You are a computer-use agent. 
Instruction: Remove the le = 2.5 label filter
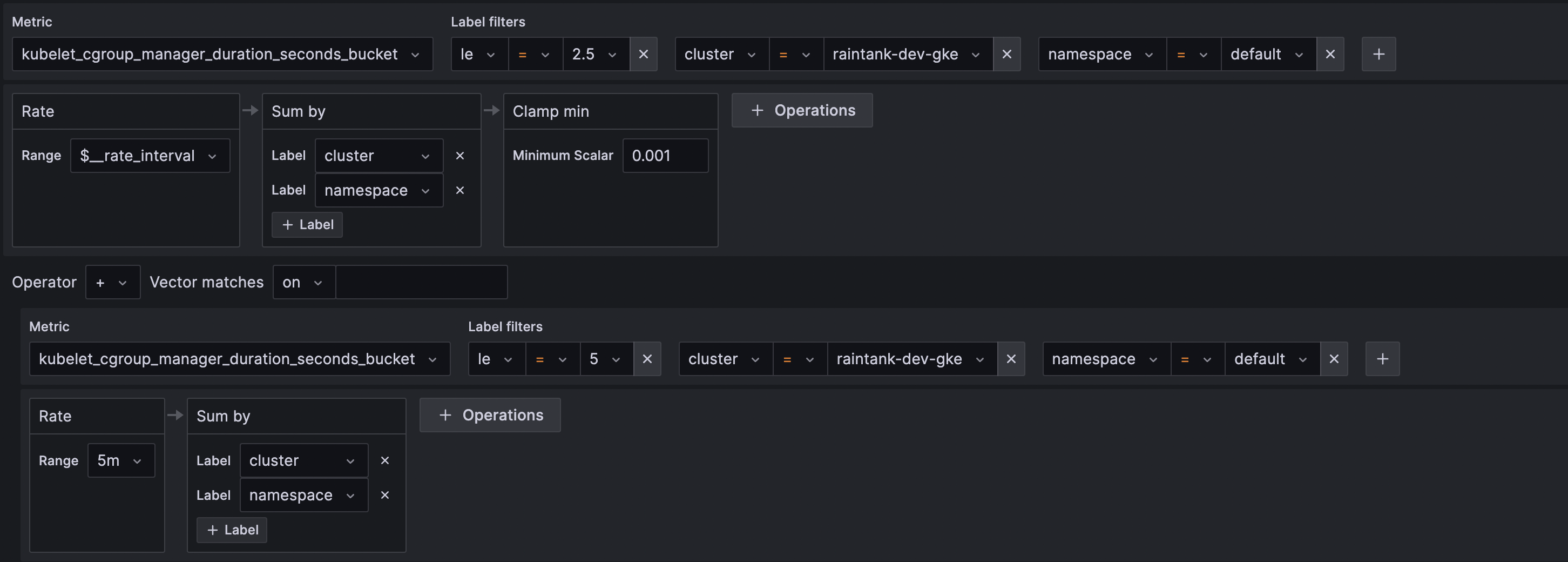[x=644, y=54]
